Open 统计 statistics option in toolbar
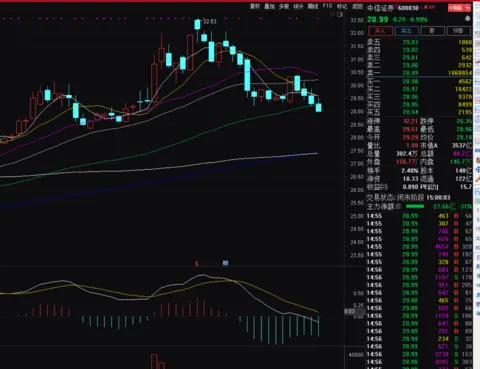Screen dimensions: 480x369 click(x=298, y=6)
